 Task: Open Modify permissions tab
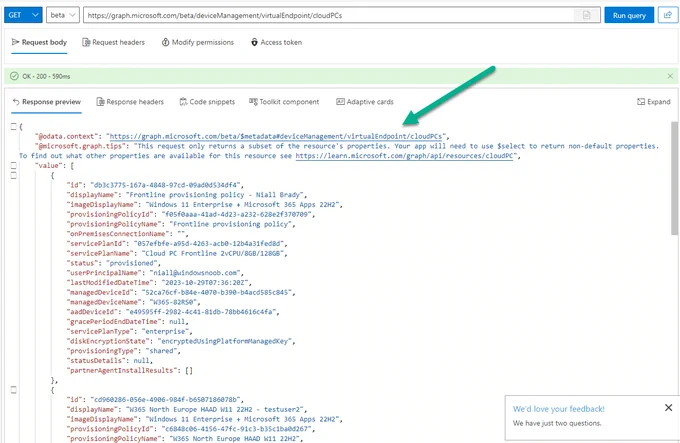coord(198,42)
